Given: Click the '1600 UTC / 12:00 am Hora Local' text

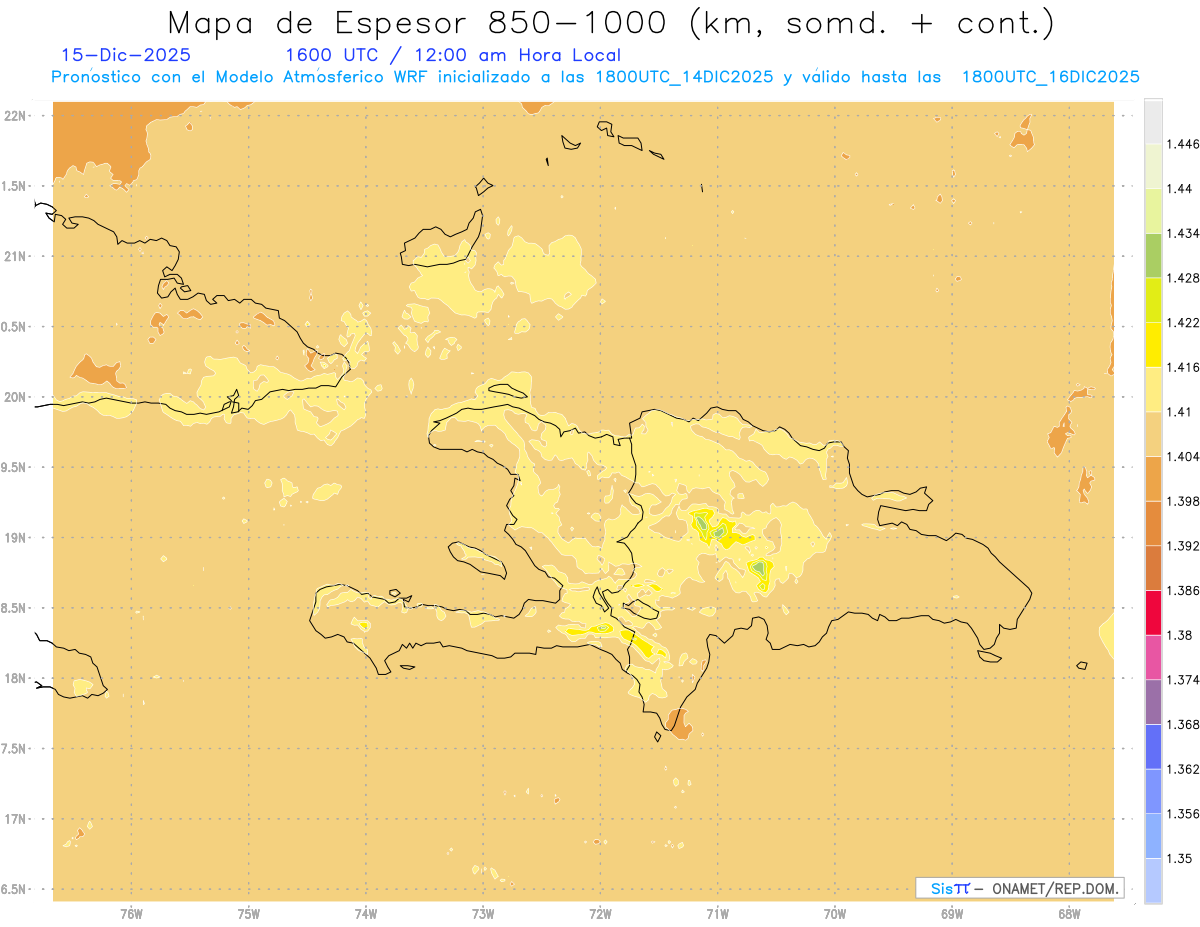Looking at the screenshot, I should click(453, 55).
